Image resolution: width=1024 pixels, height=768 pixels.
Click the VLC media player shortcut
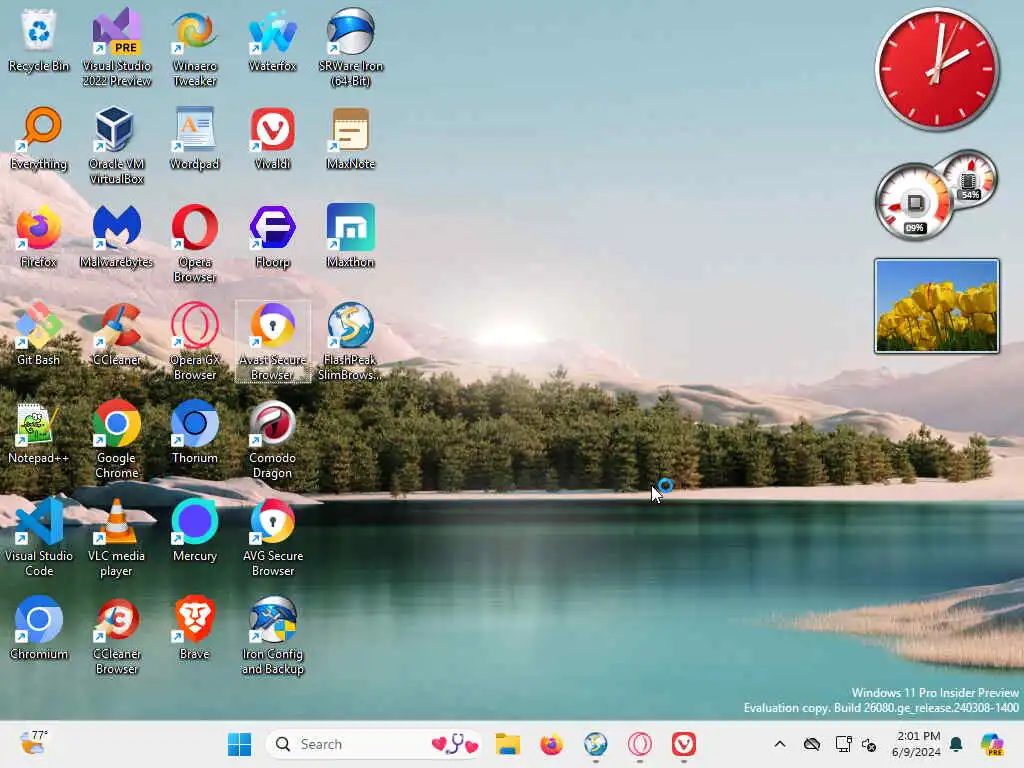click(116, 537)
